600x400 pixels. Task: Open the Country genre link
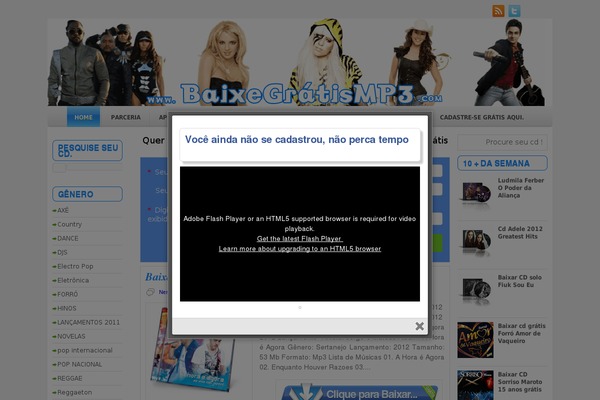point(69,224)
